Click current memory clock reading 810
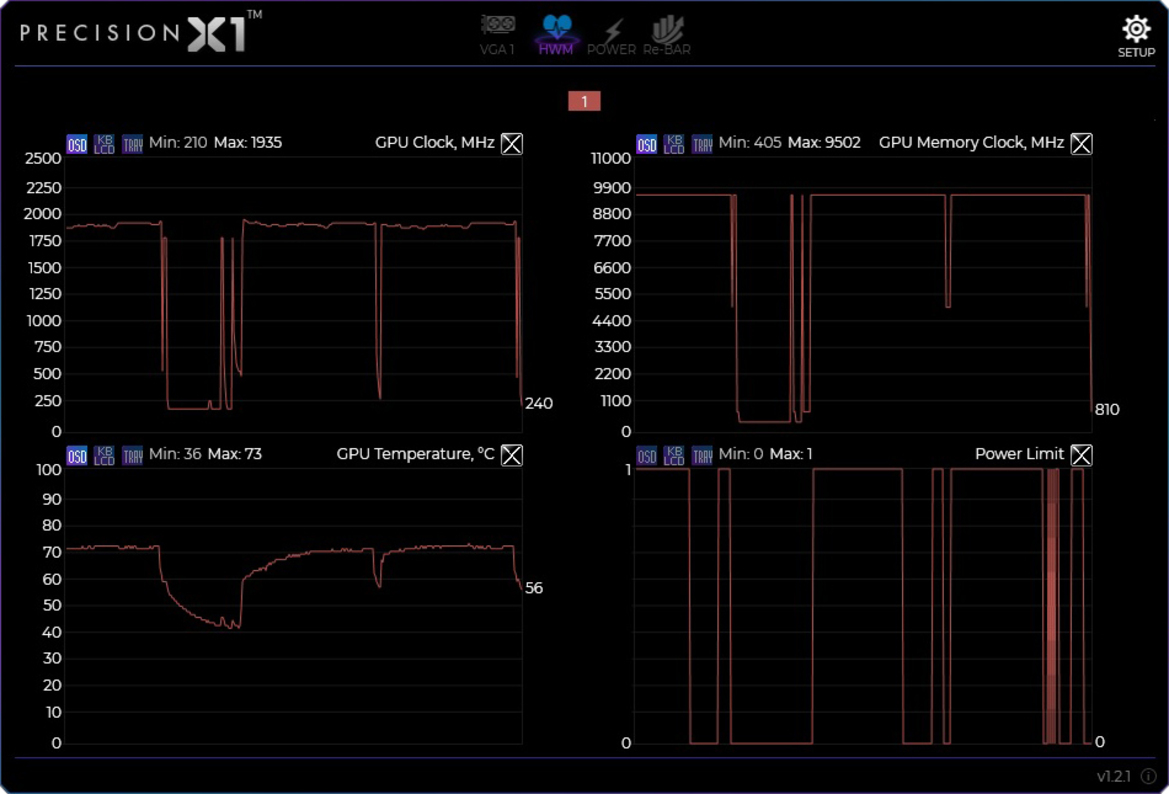This screenshot has height=794, width=1169. tap(1106, 409)
